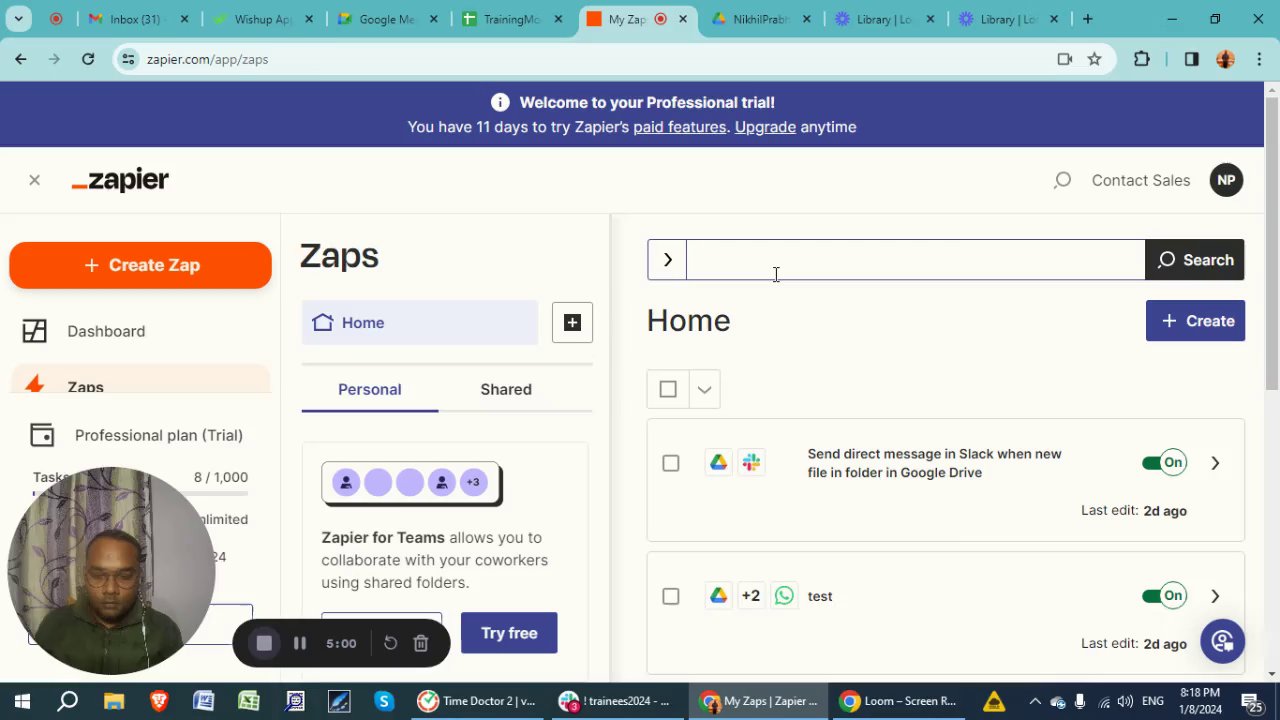Open Windows taskbar search
1280x720 pixels.
pos(67,701)
